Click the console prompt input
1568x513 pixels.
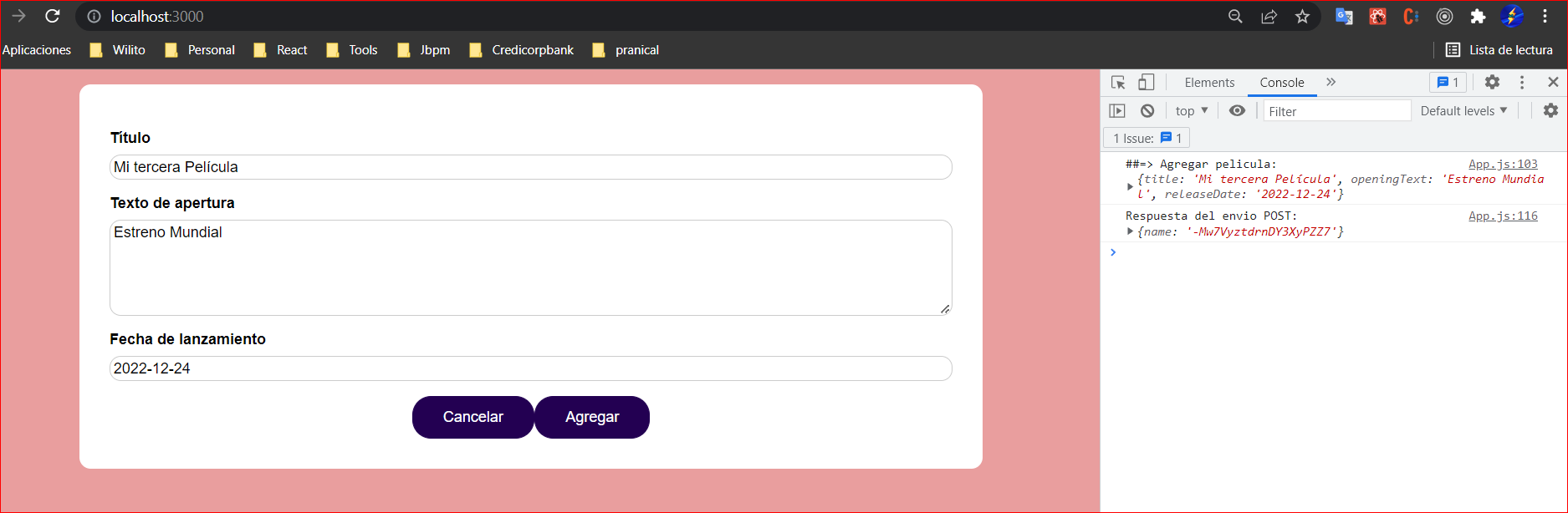(1338, 252)
